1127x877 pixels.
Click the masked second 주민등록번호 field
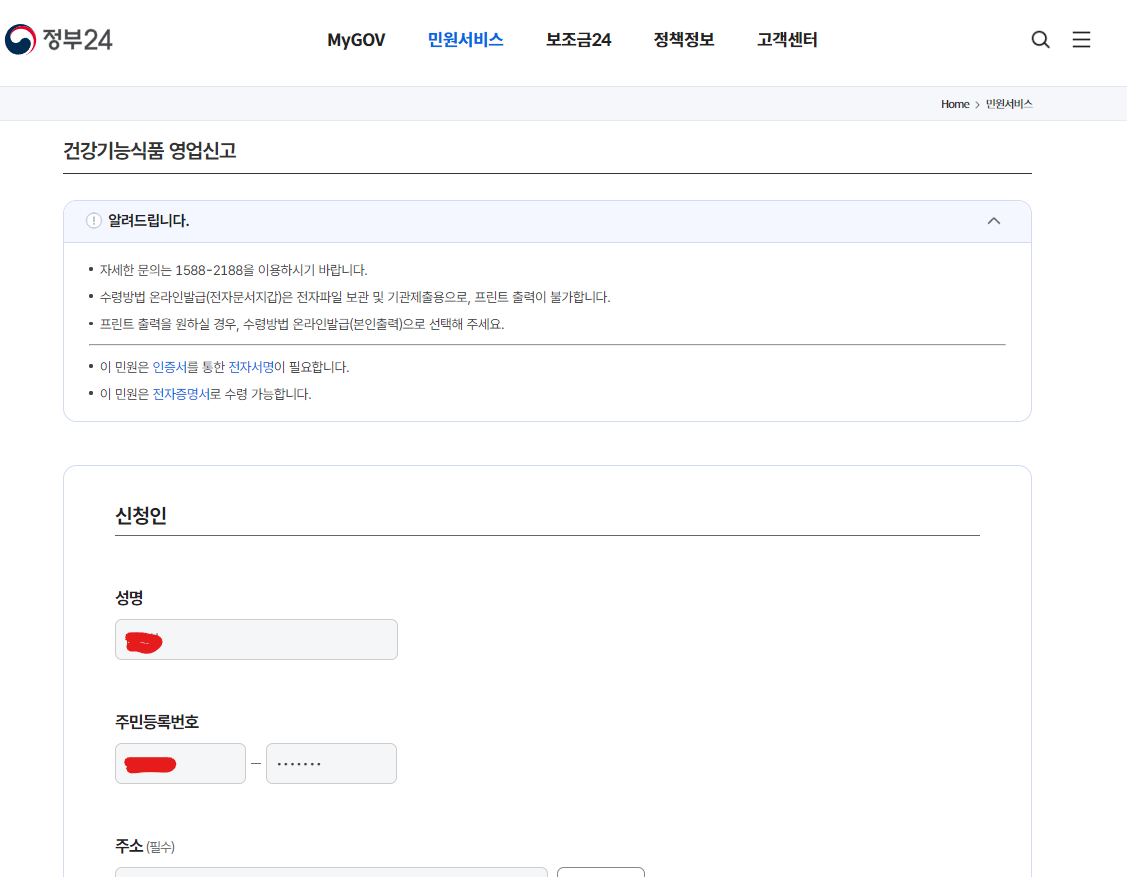pos(331,763)
